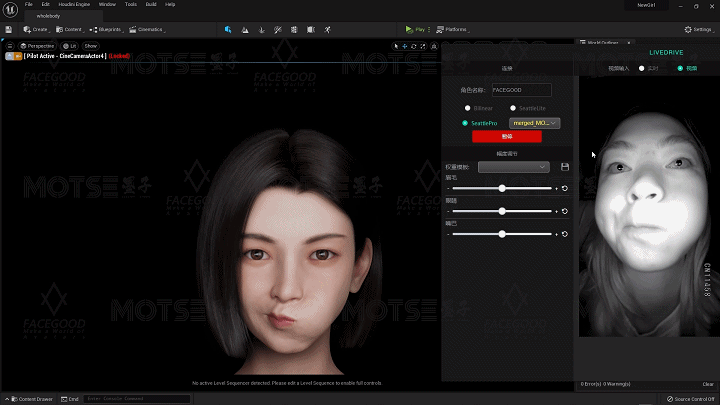Expand the weight template dropdown

pyautogui.click(x=514, y=166)
